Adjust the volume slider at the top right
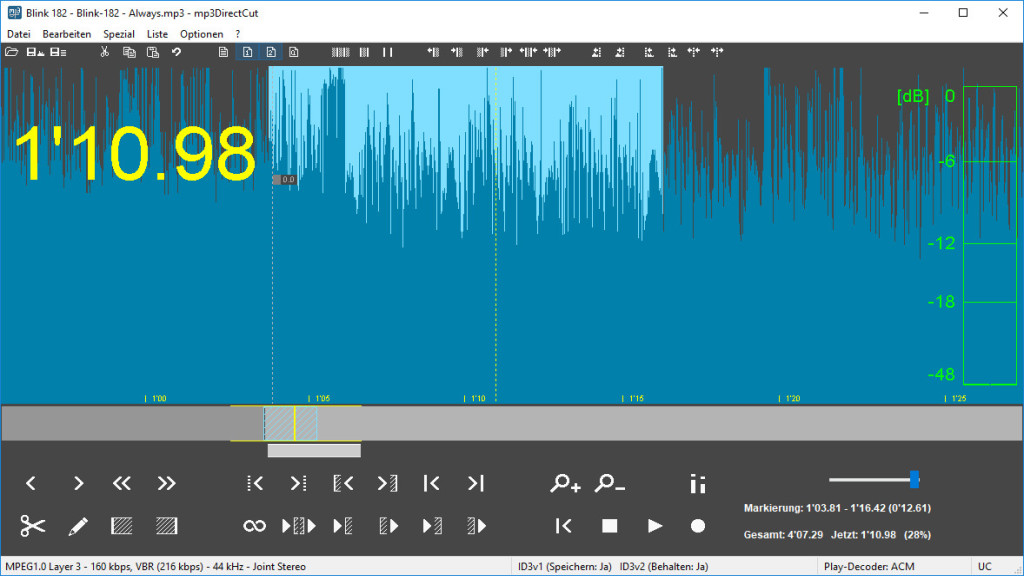1024x576 pixels. pos(915,479)
